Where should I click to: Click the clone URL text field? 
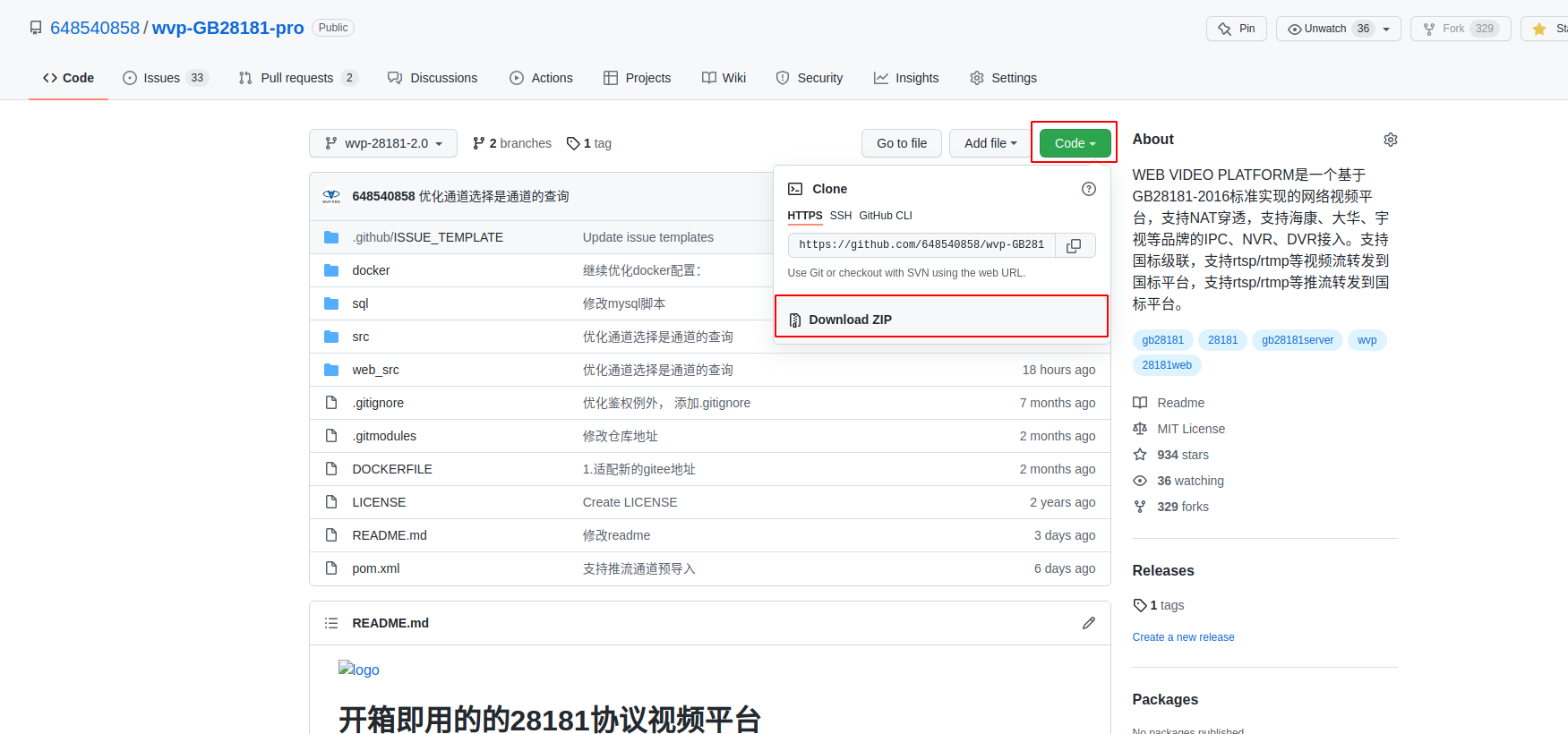[921, 245]
